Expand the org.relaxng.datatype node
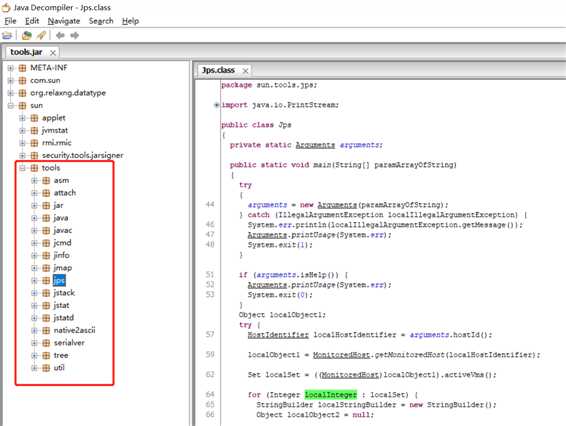 11,93
